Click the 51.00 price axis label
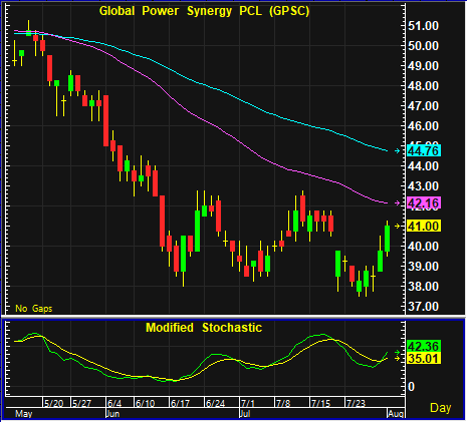 pyautogui.click(x=423, y=26)
